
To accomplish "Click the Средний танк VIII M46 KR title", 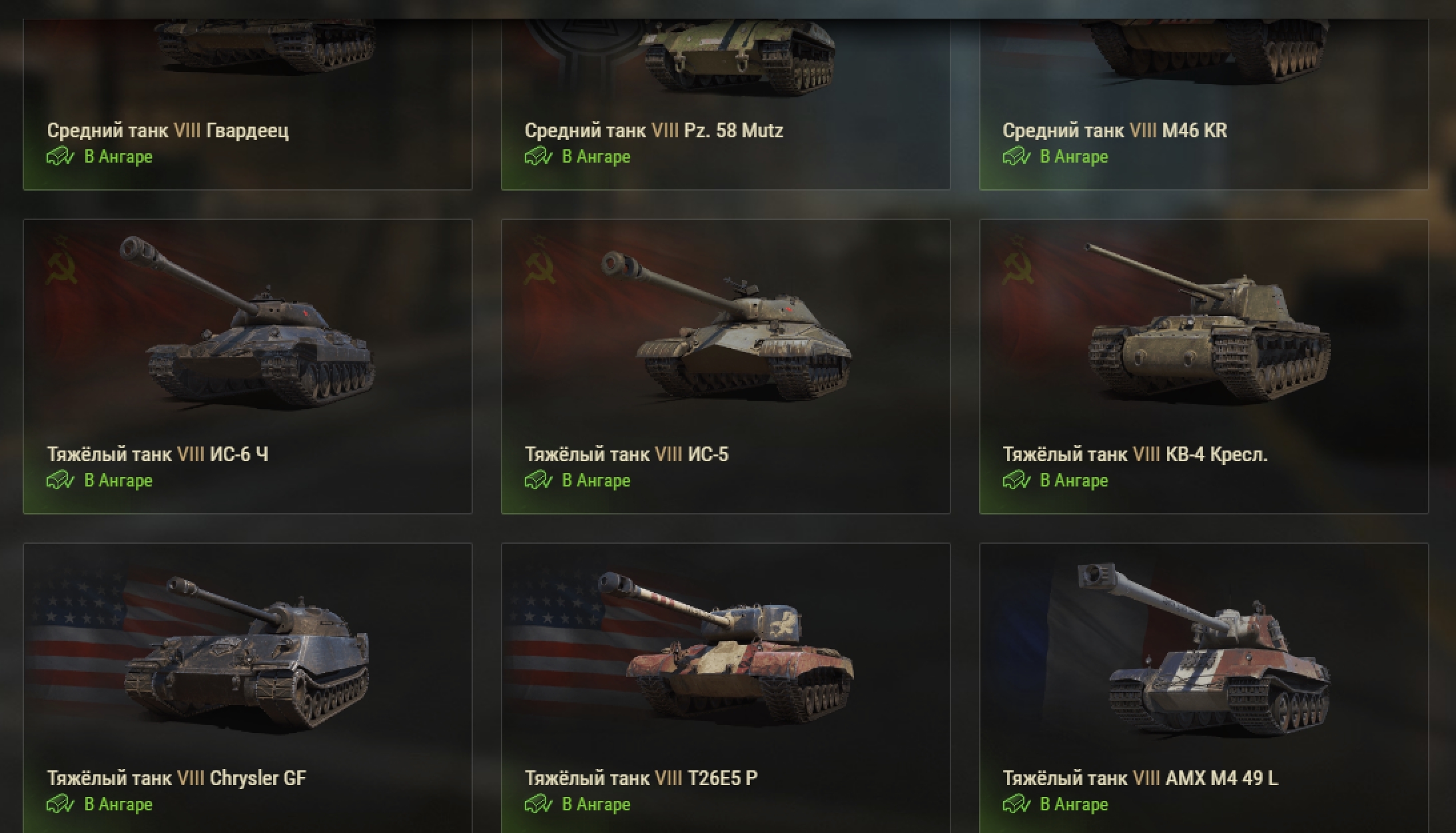I will [1115, 131].
